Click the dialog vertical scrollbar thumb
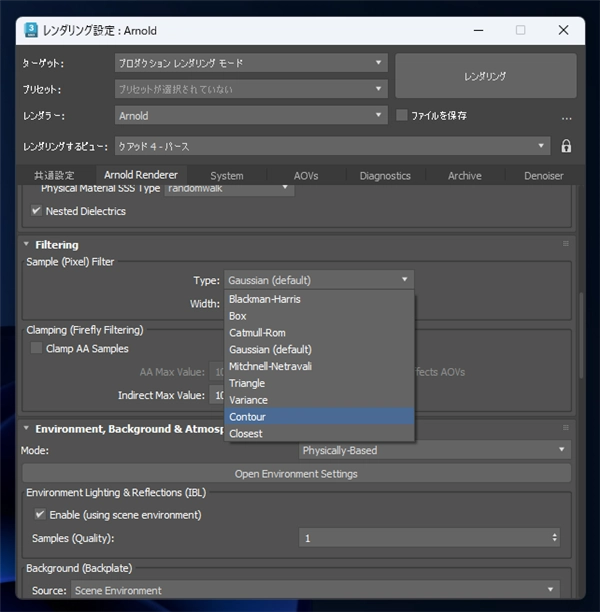 tap(581, 336)
